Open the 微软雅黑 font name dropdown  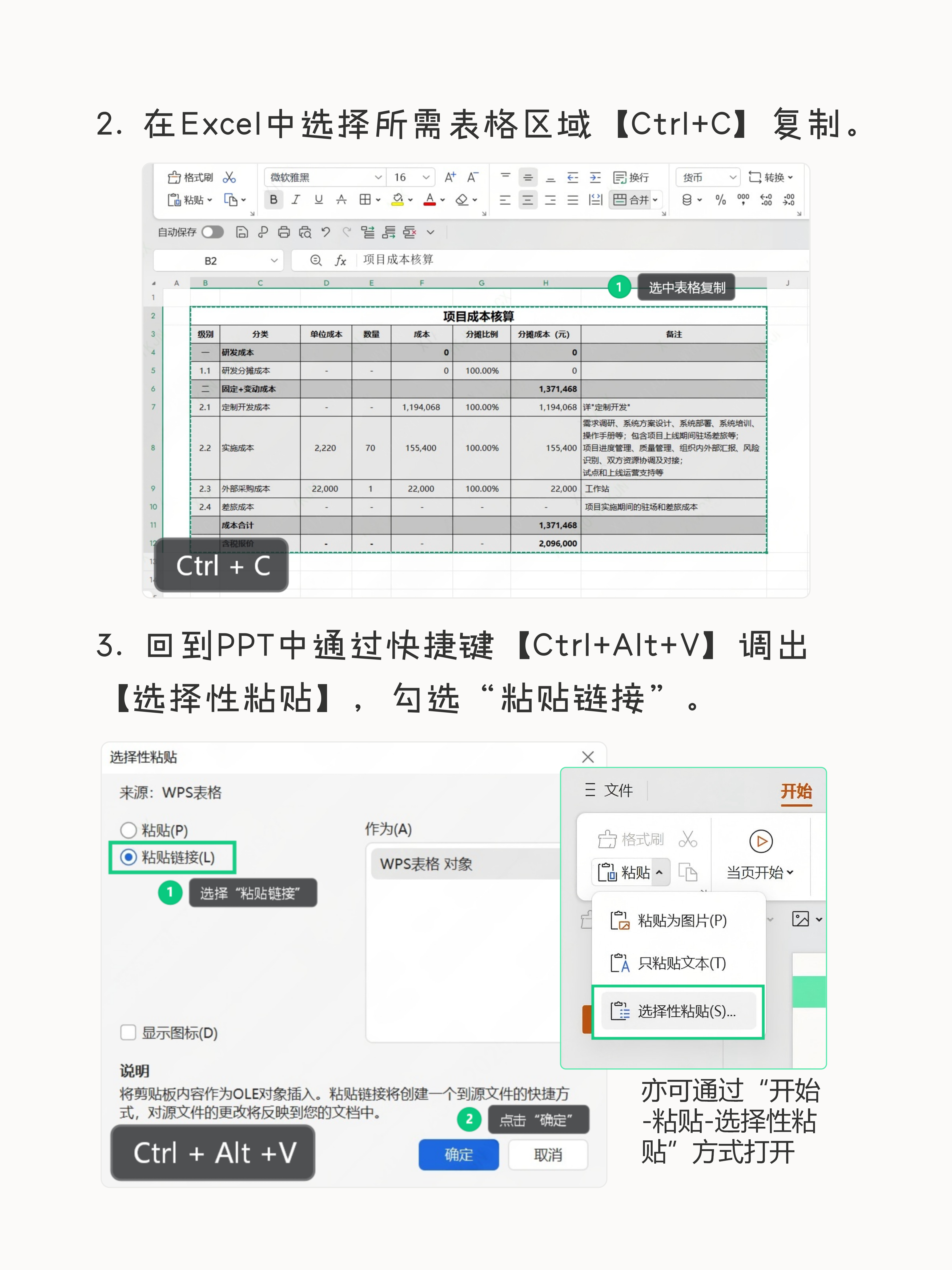pos(378,177)
